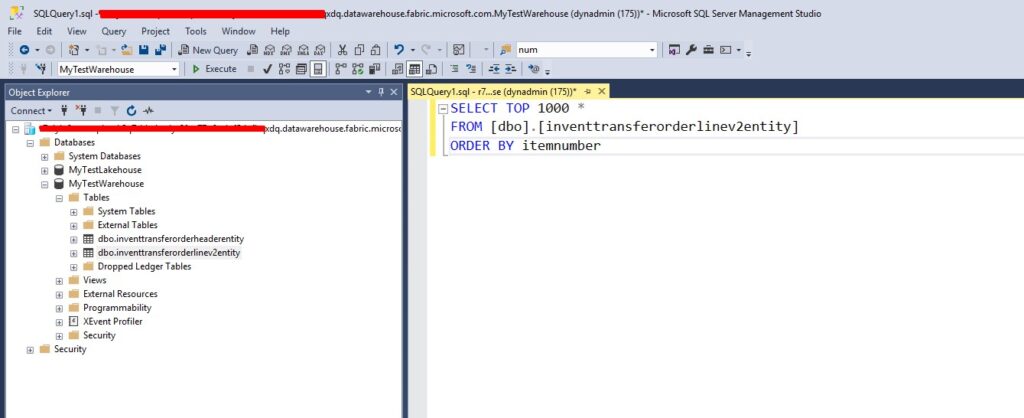Viewport: 1024px width, 418px height.
Task: Collapse the SELECT statement outline box
Action: coord(443,108)
